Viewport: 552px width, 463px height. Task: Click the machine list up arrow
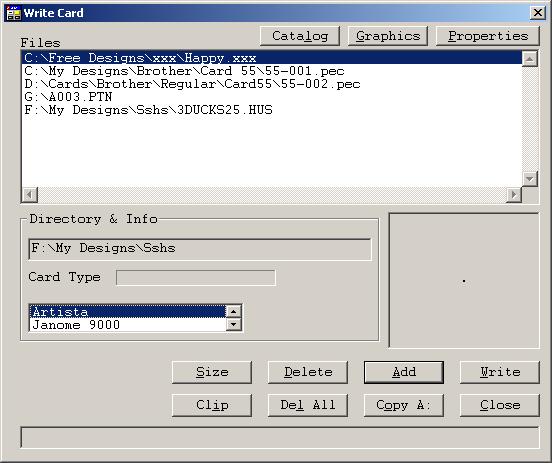233,311
